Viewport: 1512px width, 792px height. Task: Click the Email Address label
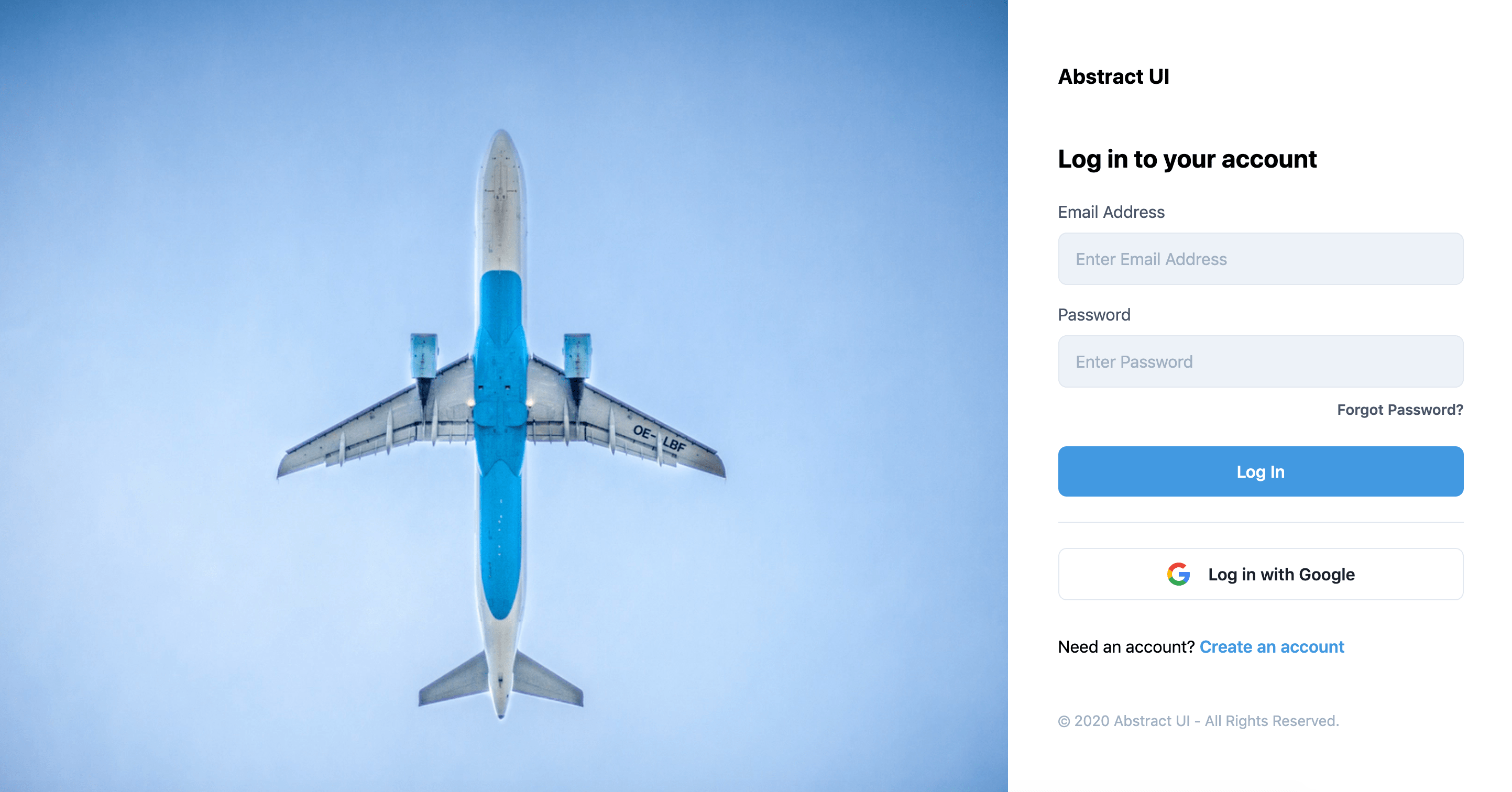(x=1111, y=212)
